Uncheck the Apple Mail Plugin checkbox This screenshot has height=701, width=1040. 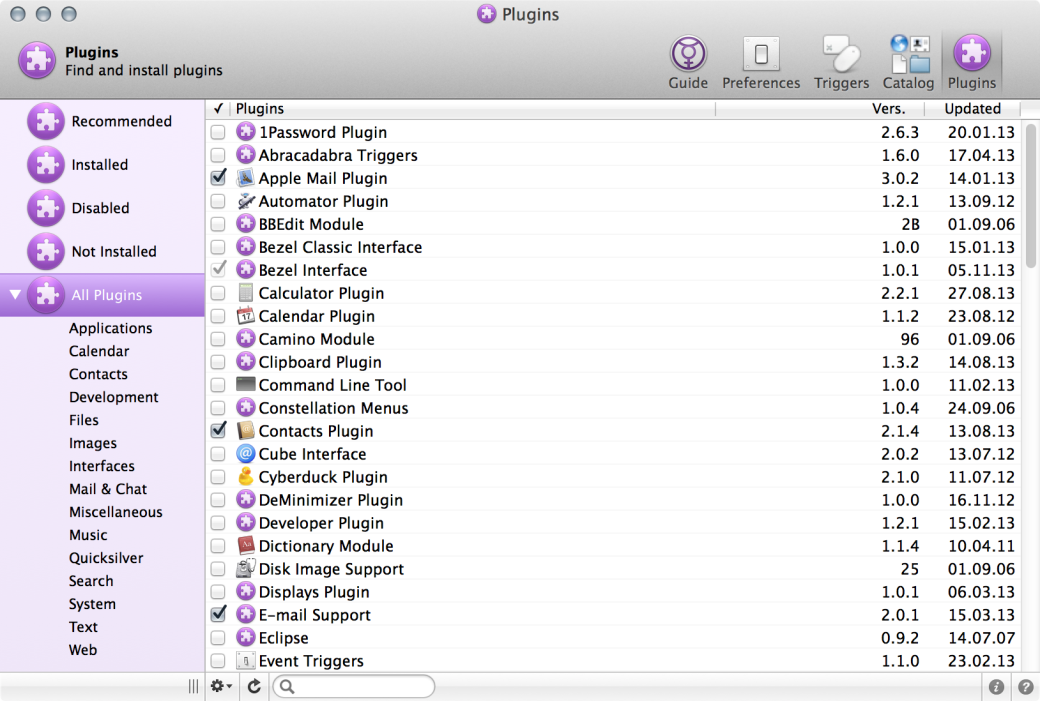pos(218,178)
